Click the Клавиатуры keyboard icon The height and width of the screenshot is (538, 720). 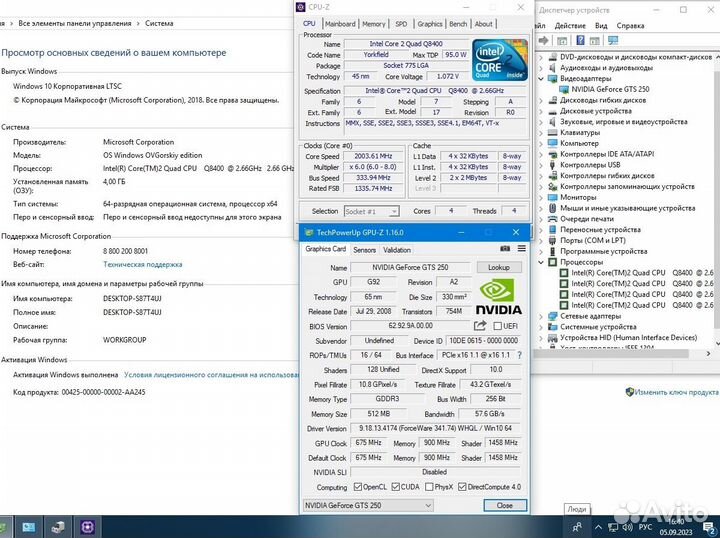[552, 133]
